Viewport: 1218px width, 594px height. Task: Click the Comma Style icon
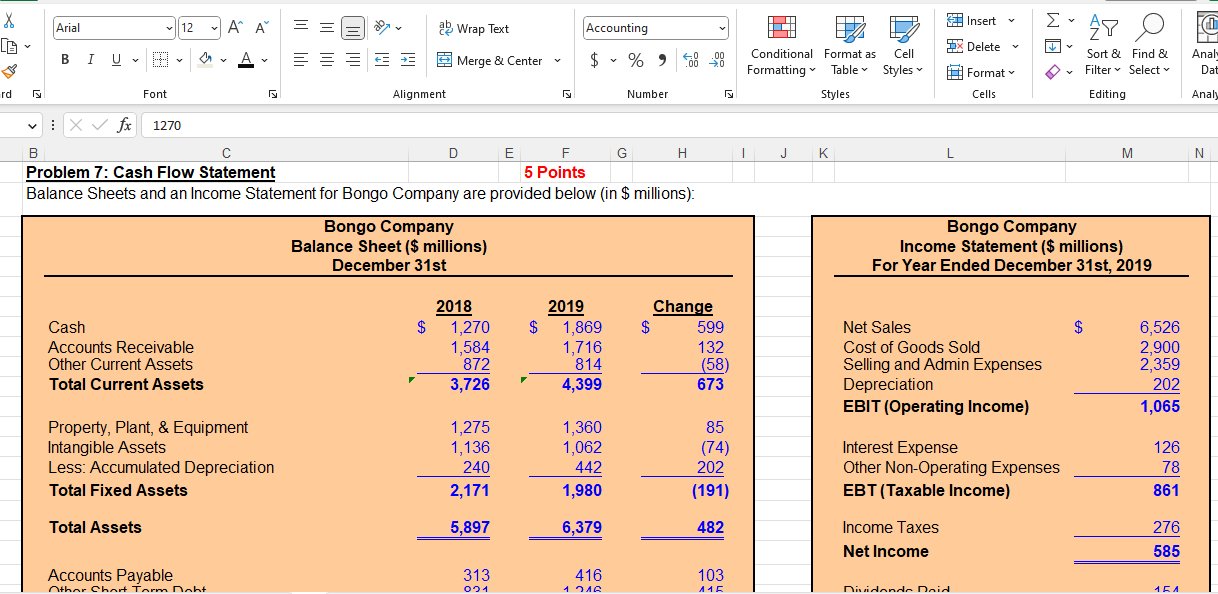pos(662,60)
